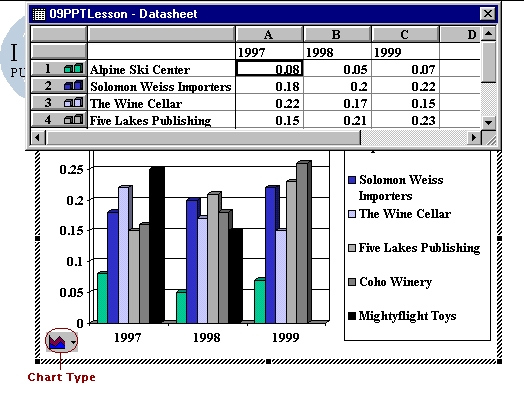This screenshot has height=397, width=524.
Task: Click the vertical scrollbar thumb
Action: coord(489,61)
